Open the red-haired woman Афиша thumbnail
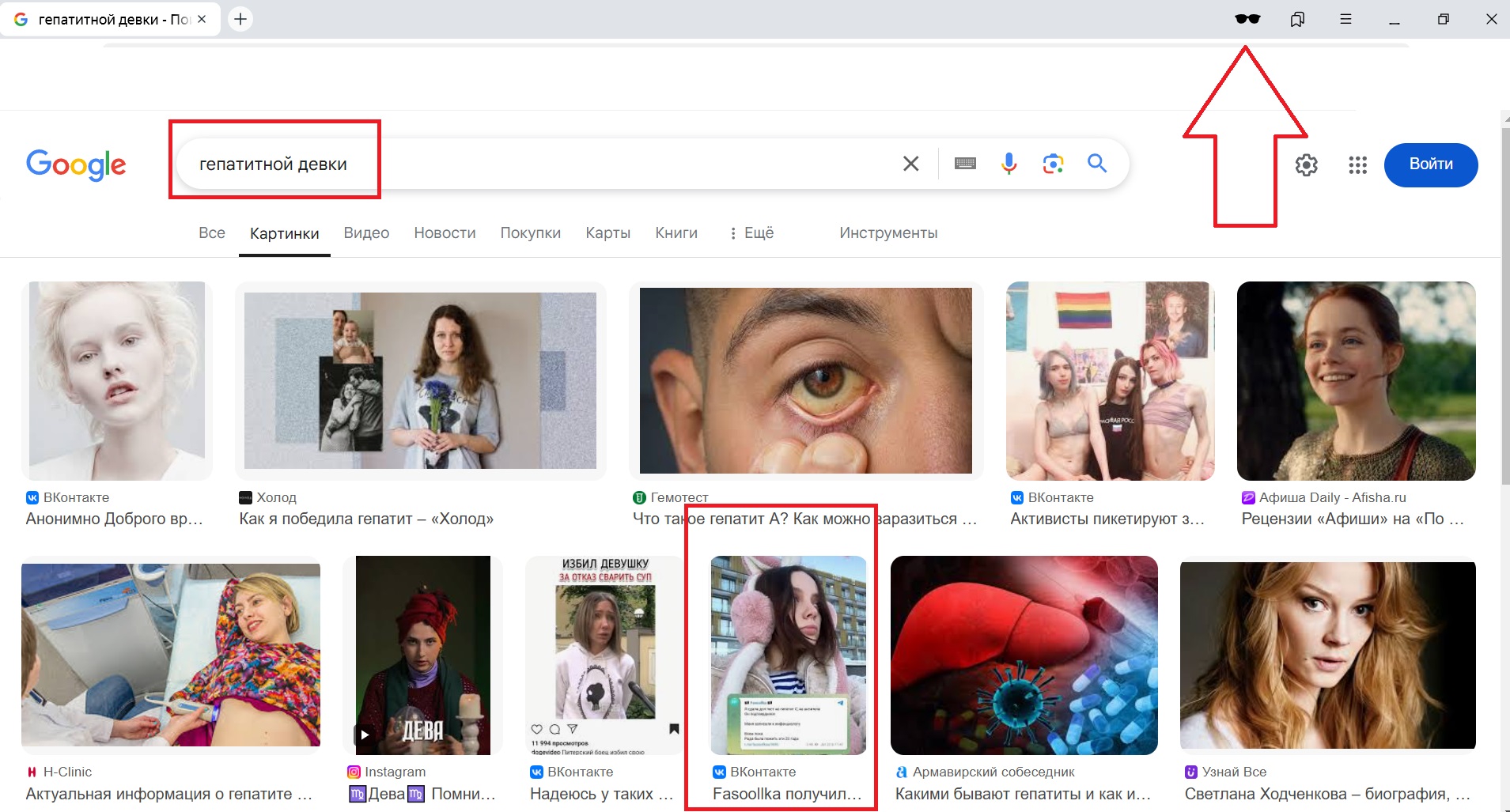Viewport: 1510px width, 812px height. 1357,380
